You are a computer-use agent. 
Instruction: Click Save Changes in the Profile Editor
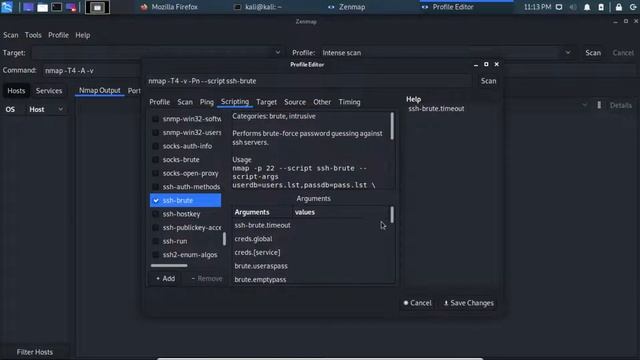(469, 303)
